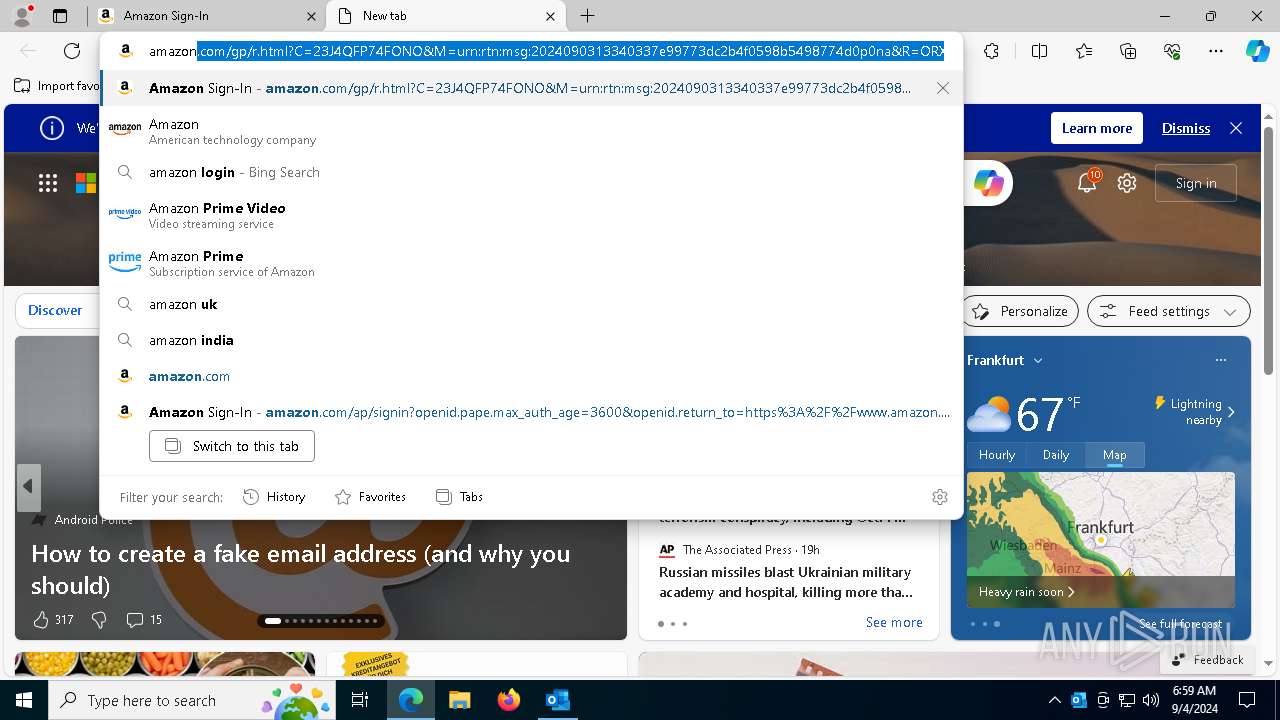1280x720 pixels.
Task: Open File Explorer from the taskbar
Action: click(459, 700)
